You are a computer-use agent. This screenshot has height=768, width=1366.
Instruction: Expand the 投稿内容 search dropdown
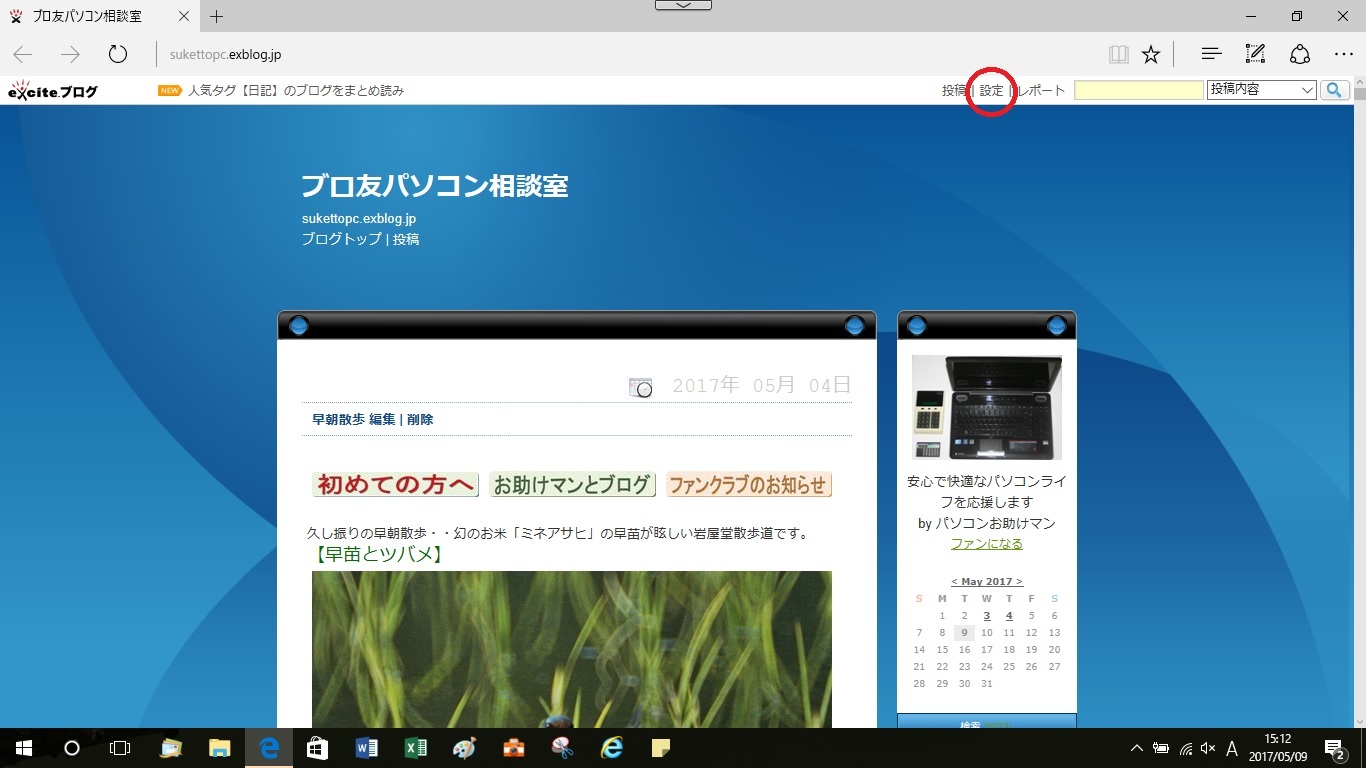coord(1262,90)
